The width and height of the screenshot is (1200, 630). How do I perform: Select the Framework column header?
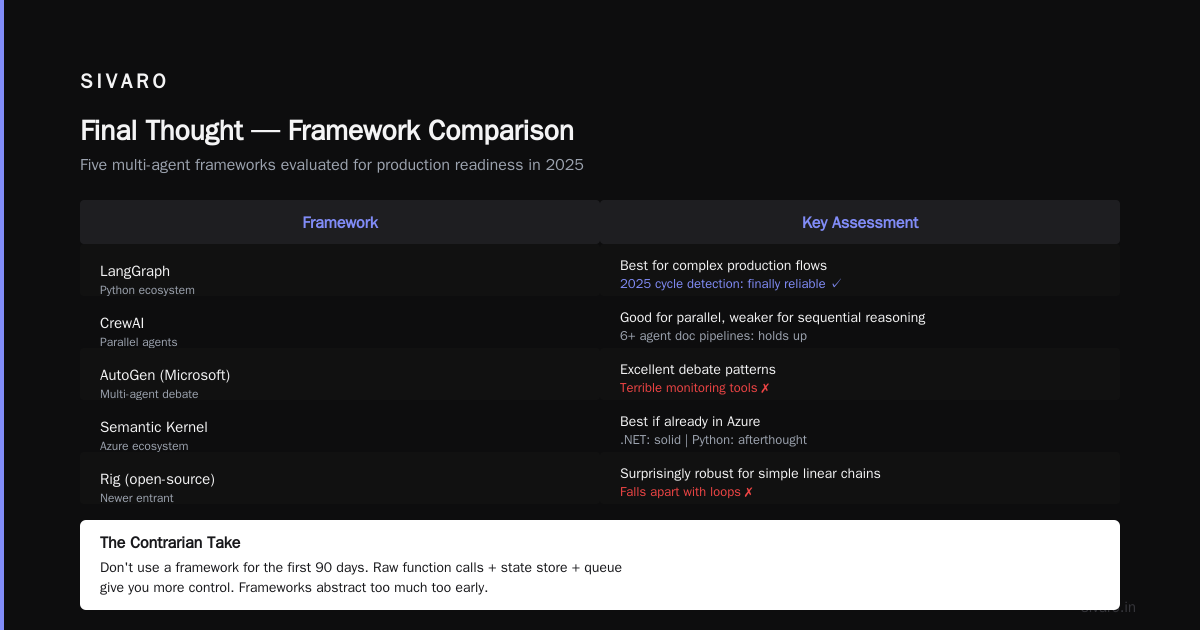pos(340,222)
